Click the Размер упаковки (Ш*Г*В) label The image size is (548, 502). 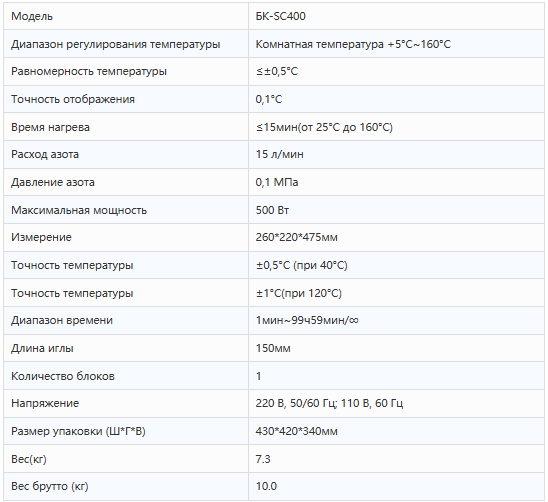point(78,431)
